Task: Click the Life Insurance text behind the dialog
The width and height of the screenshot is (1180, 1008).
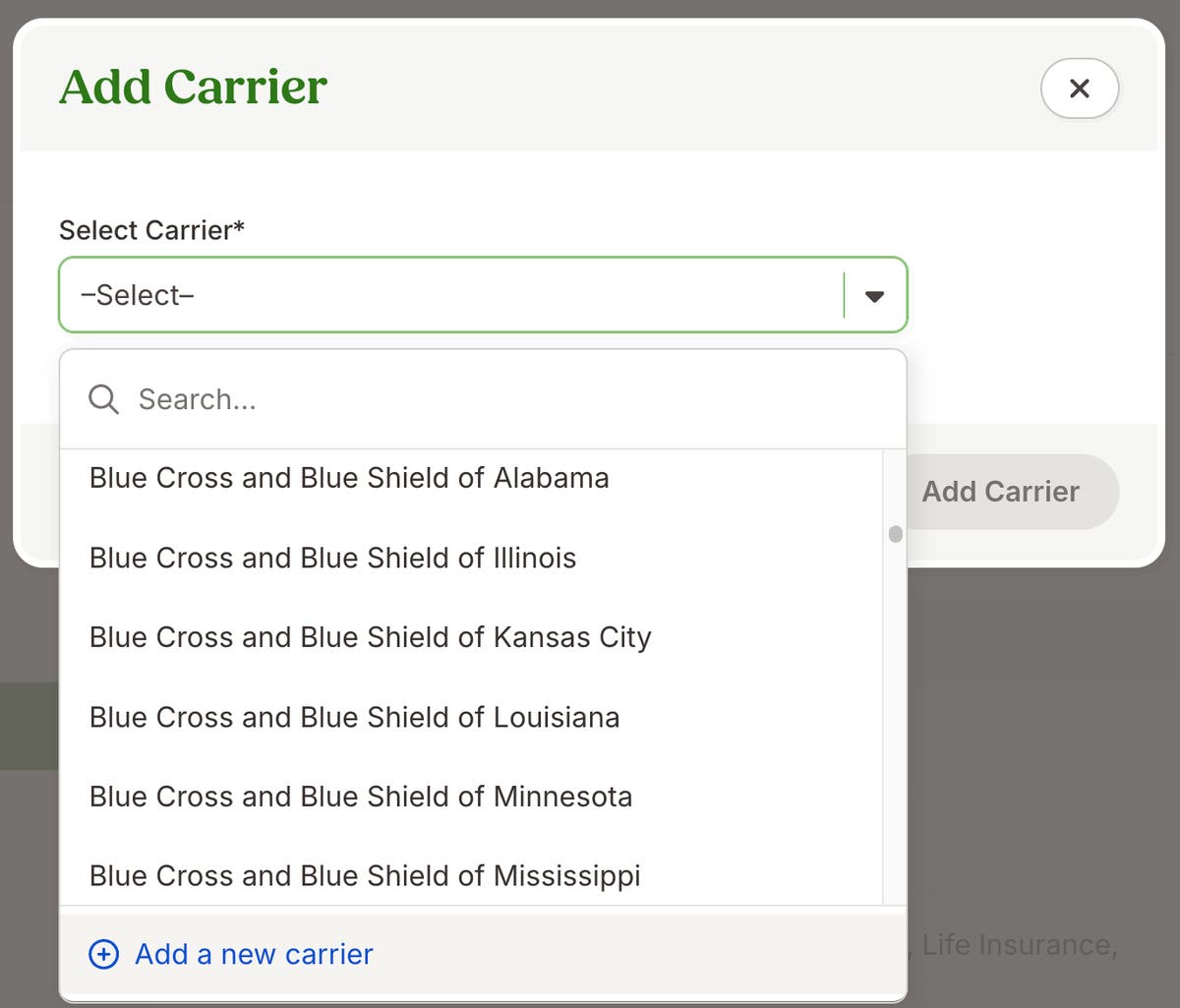Action: tap(1020, 944)
